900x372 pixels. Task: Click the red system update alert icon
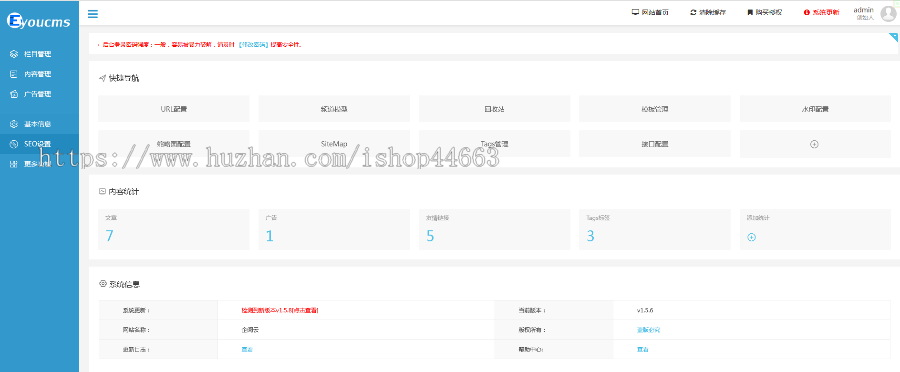pyautogui.click(x=806, y=12)
